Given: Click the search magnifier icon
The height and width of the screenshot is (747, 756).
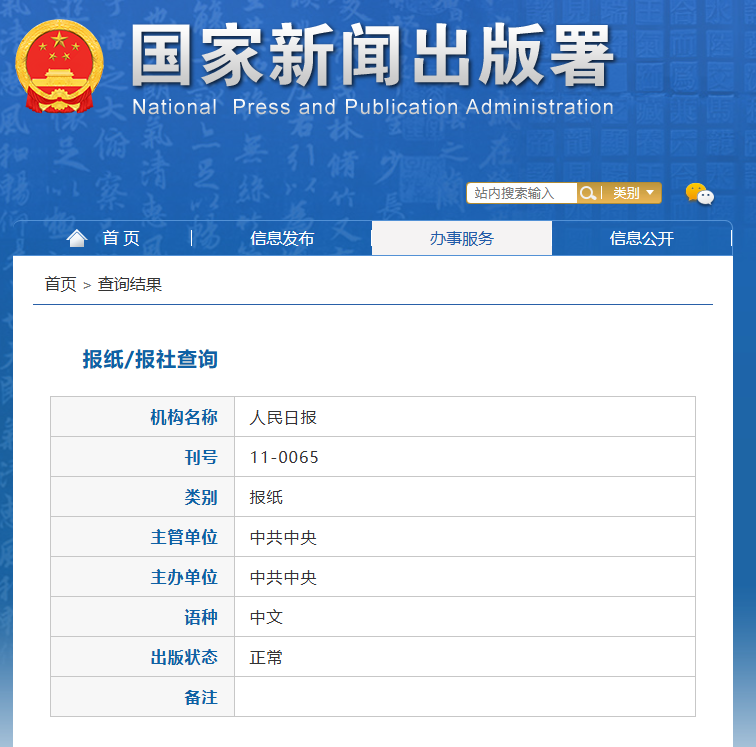Looking at the screenshot, I should (587, 193).
